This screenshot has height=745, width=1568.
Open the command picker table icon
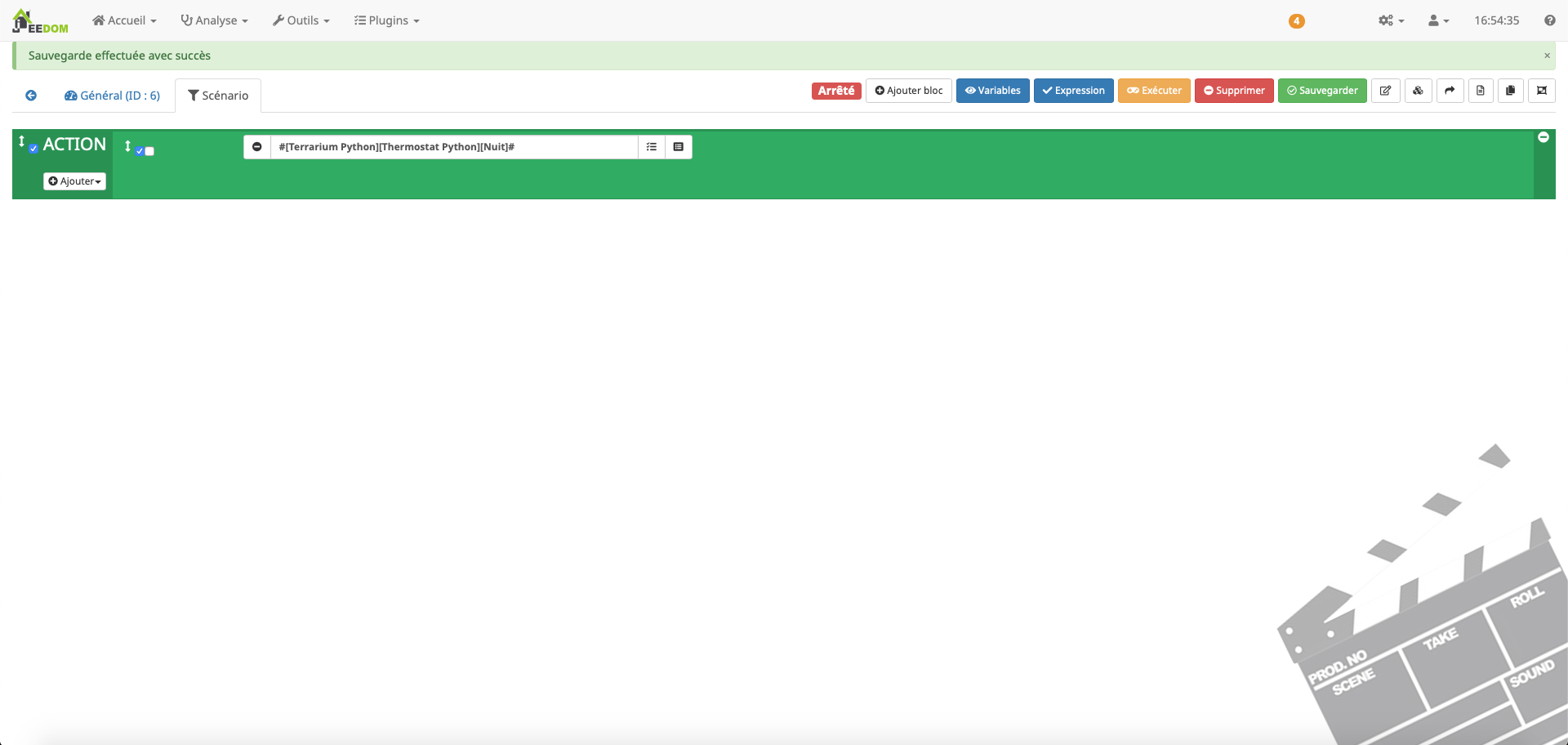point(679,147)
